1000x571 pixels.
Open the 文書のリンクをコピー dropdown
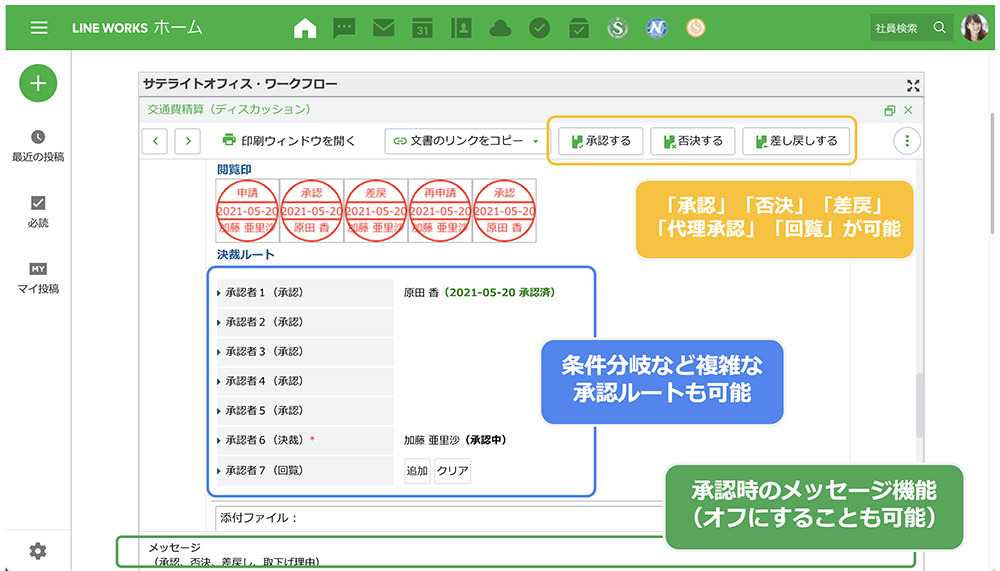tap(467, 141)
